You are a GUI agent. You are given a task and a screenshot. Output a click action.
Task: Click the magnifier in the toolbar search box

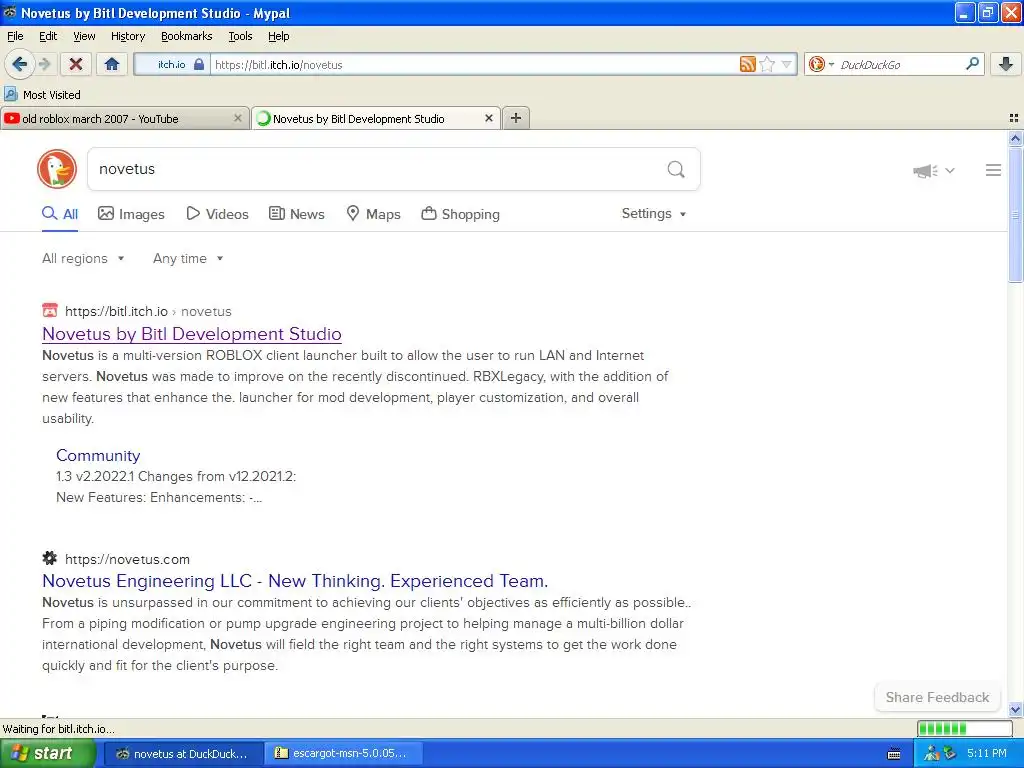tap(972, 64)
